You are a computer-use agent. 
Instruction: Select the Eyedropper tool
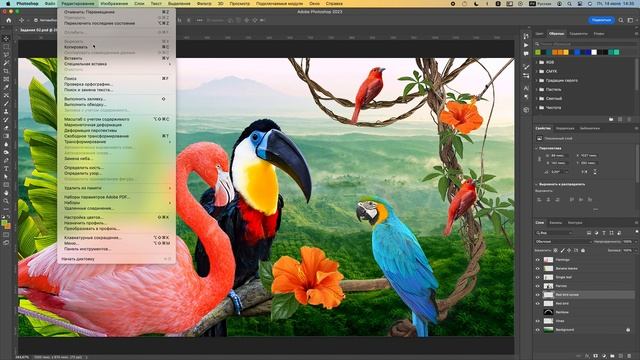[x=6, y=87]
